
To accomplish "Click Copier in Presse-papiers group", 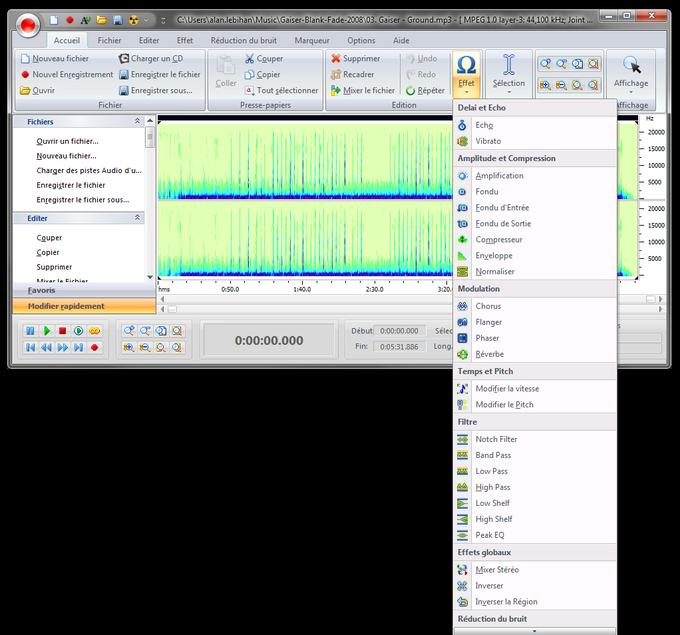I will pyautogui.click(x=262, y=75).
